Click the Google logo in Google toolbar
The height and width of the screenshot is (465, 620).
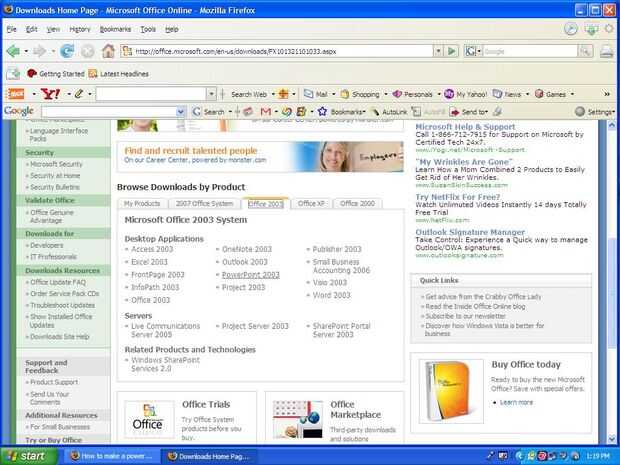(19, 112)
